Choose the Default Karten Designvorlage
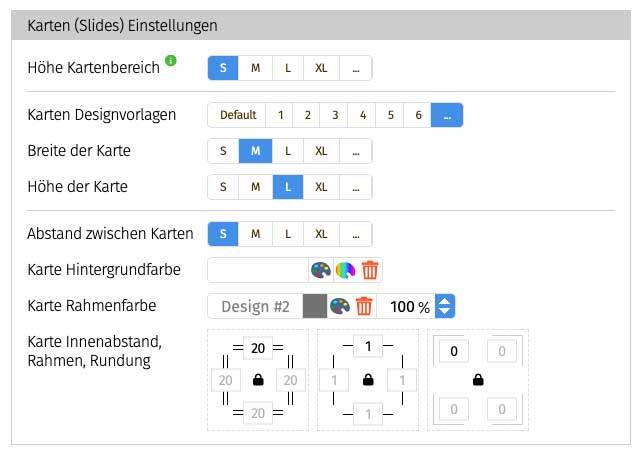638x456 pixels. coord(238,115)
